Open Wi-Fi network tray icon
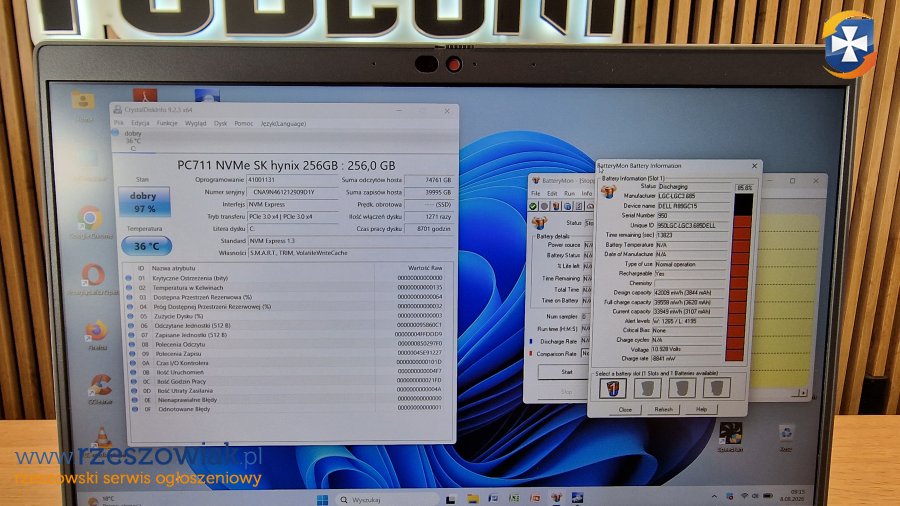900x506 pixels. click(x=744, y=496)
